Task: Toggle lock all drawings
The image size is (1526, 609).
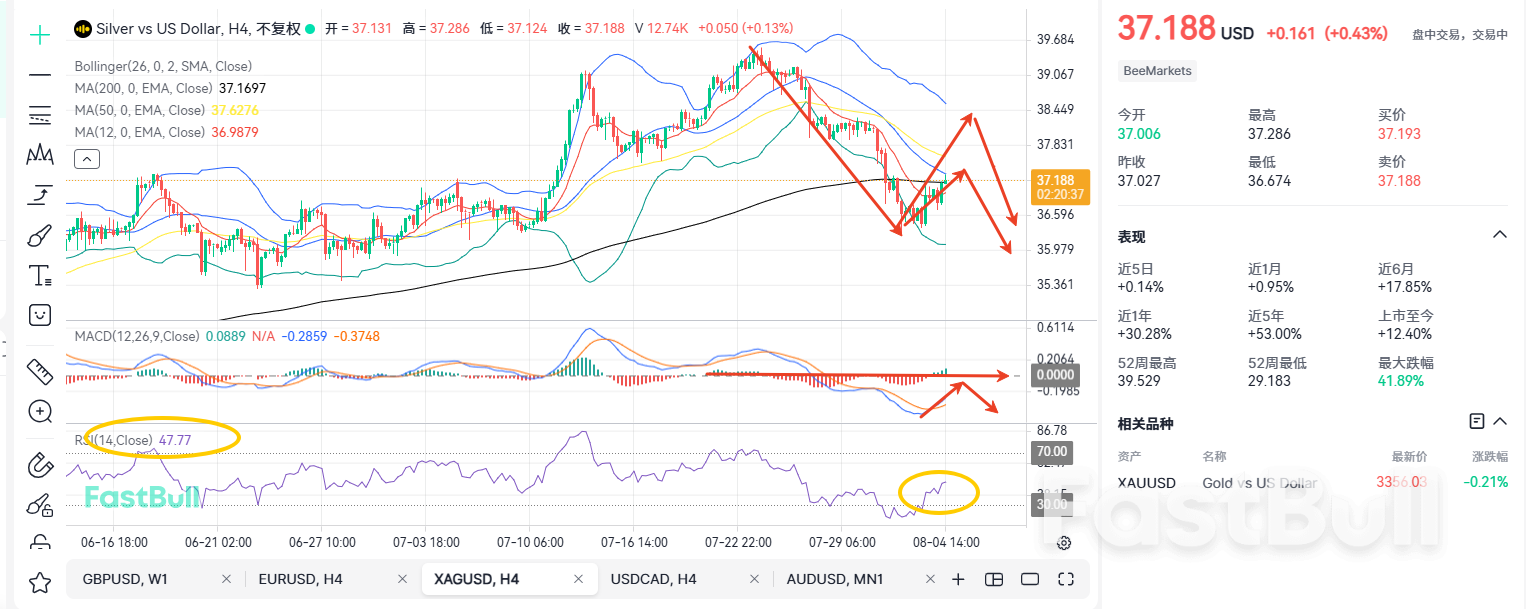Action: tap(39, 540)
